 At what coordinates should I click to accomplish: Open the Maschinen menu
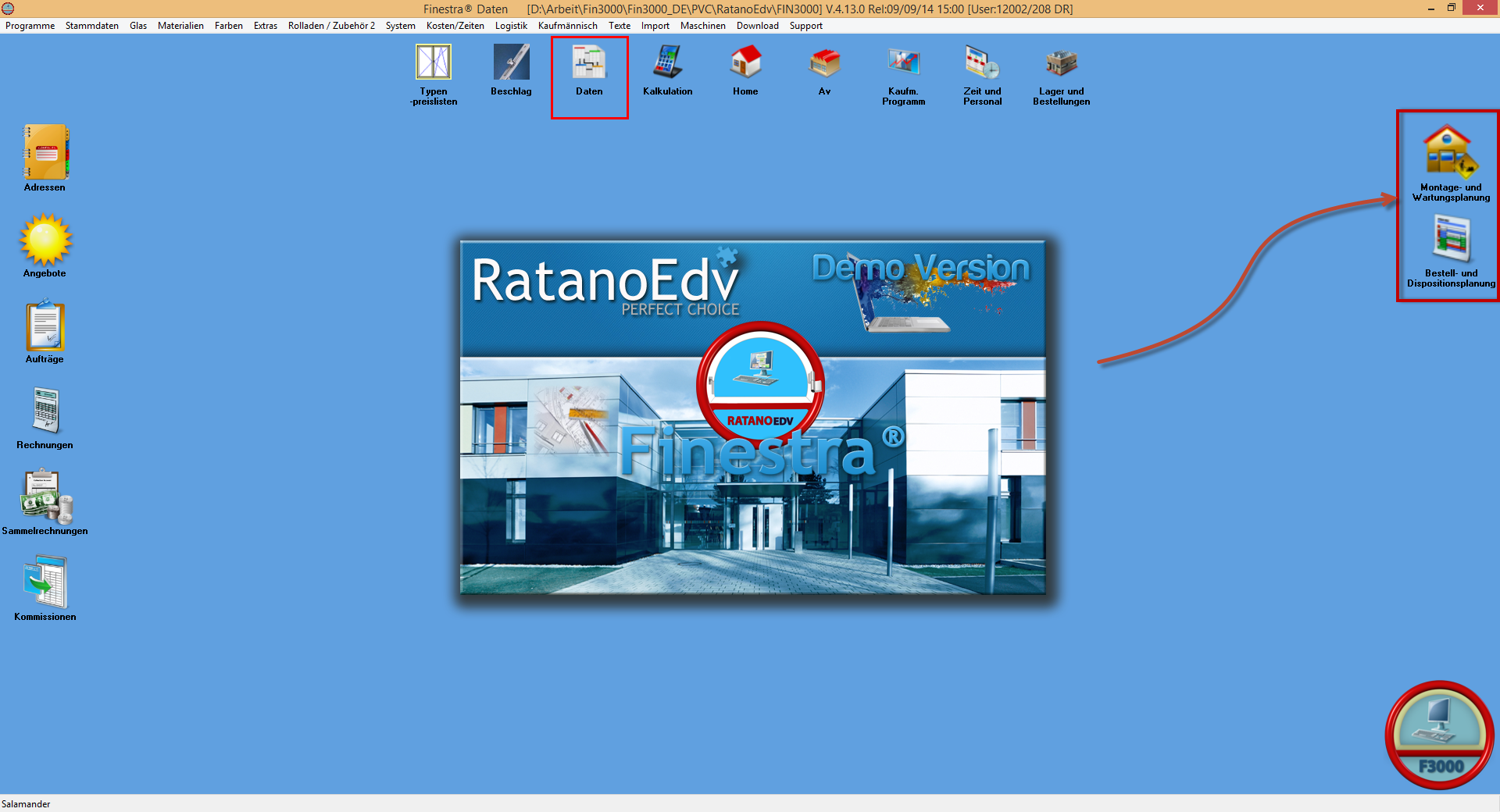coord(703,26)
